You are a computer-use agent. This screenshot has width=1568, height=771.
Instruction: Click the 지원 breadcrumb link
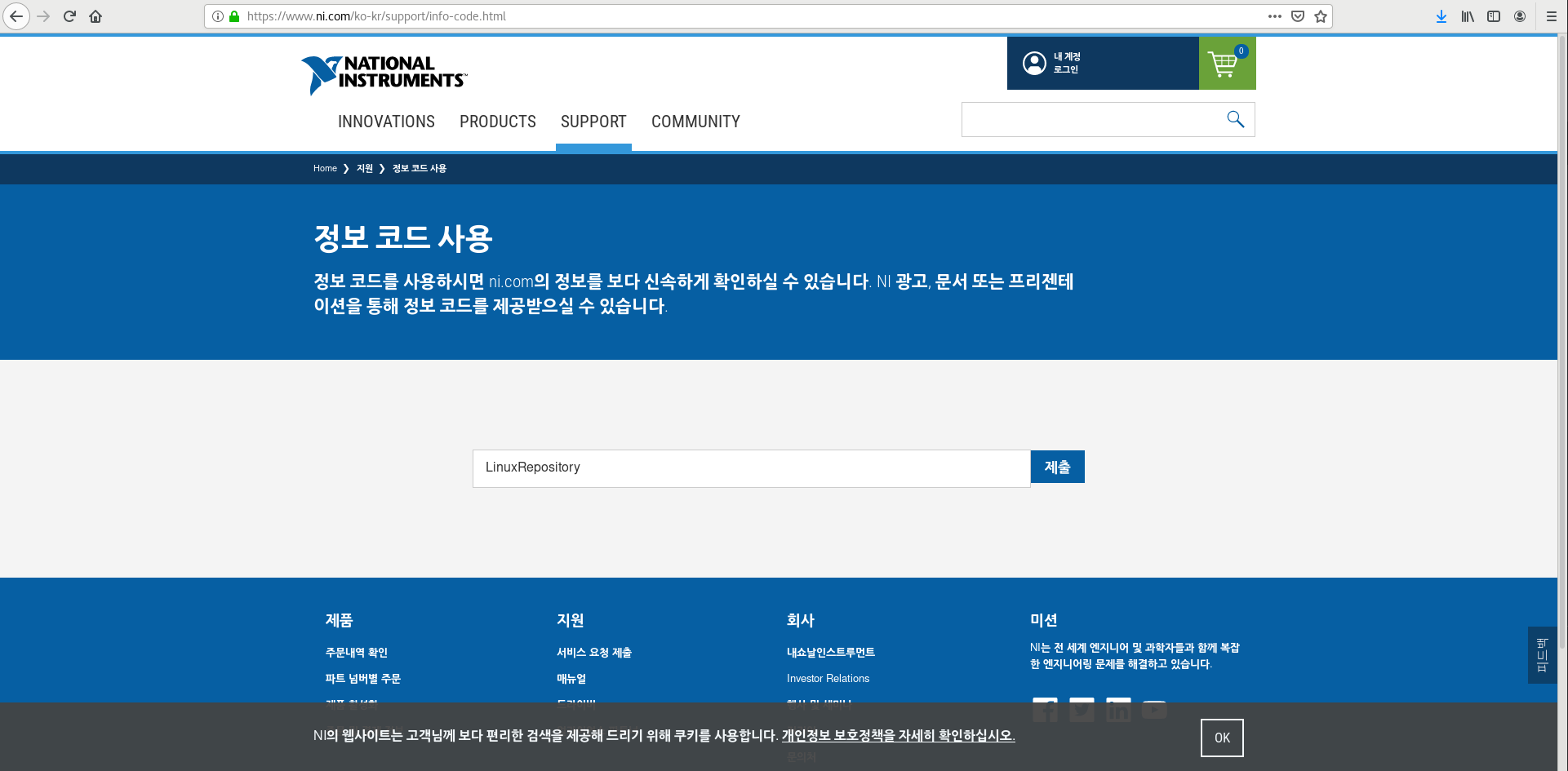365,168
